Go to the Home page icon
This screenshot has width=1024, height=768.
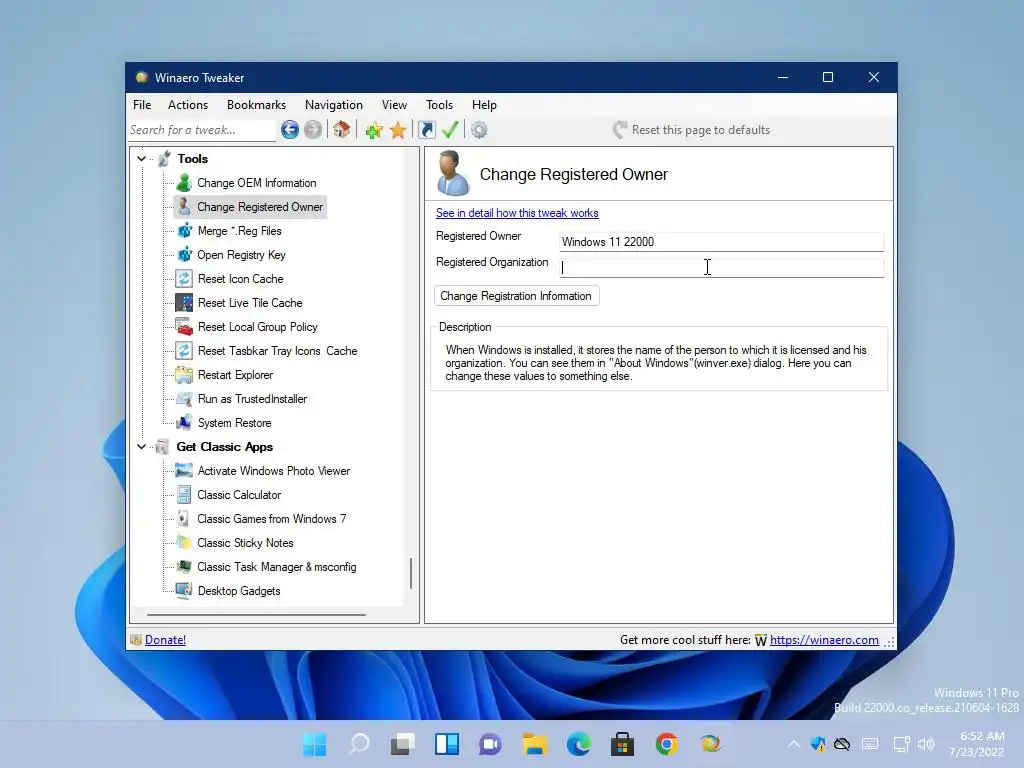click(x=342, y=130)
